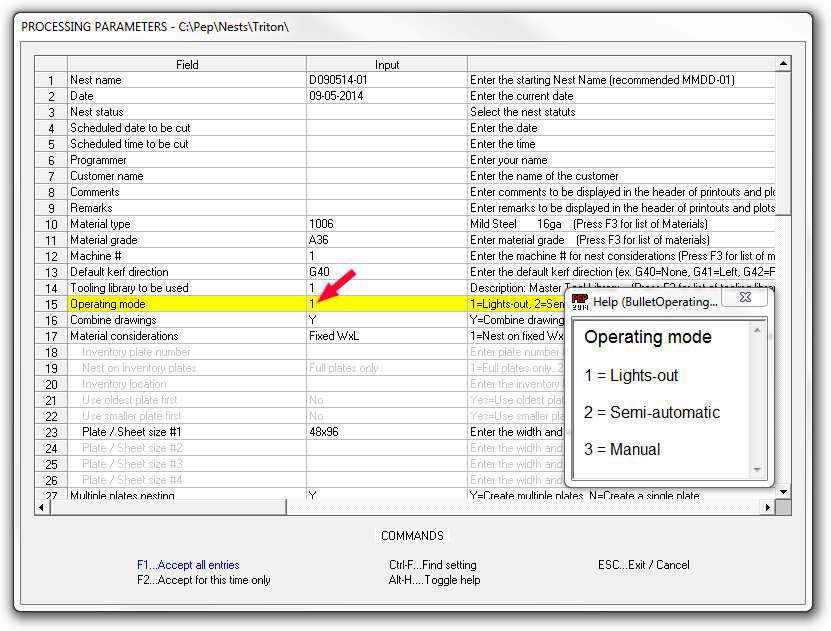Click ESC Exit / Cancel command
The image size is (831, 631).
643,565
